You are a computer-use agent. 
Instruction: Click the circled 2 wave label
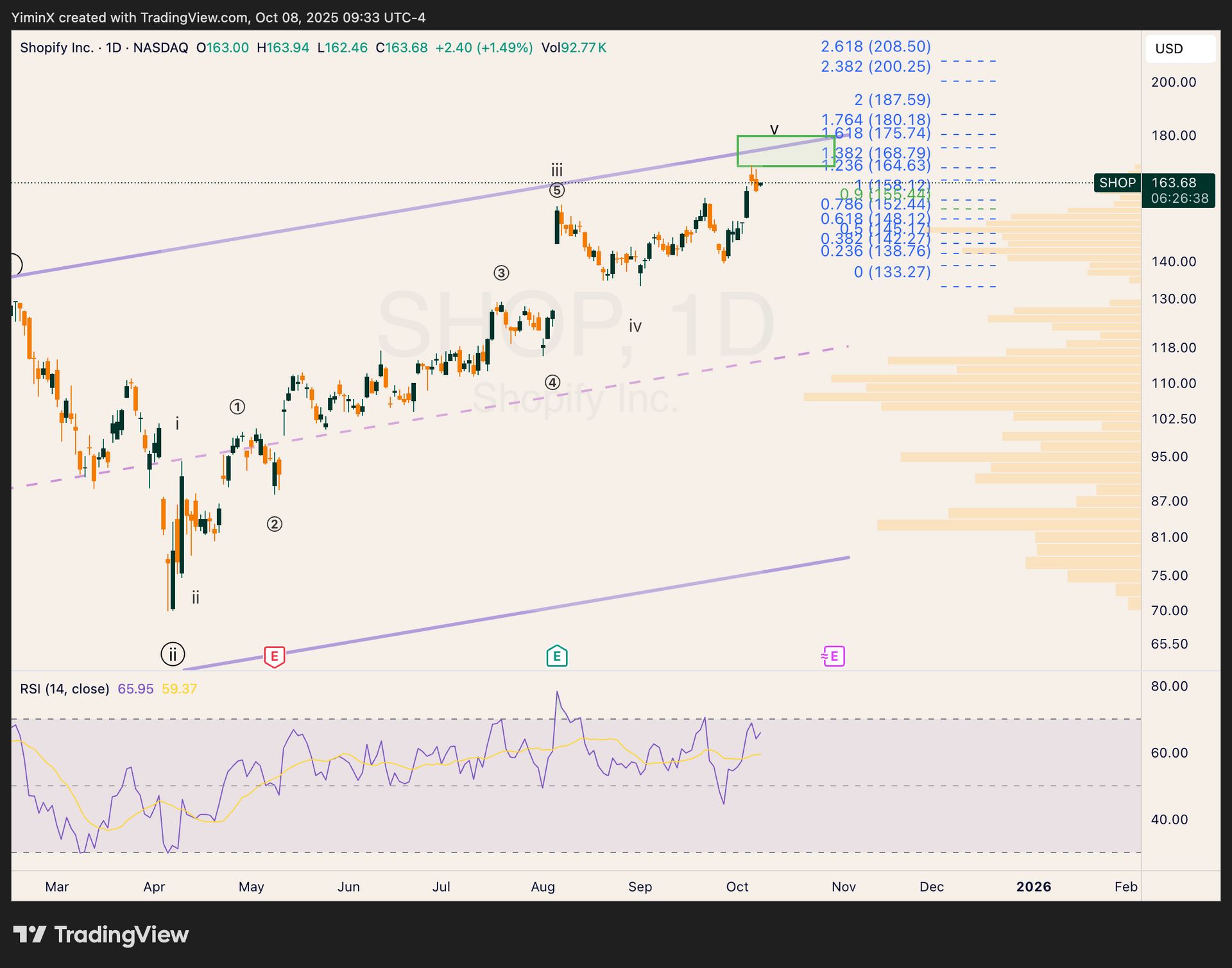click(x=275, y=524)
